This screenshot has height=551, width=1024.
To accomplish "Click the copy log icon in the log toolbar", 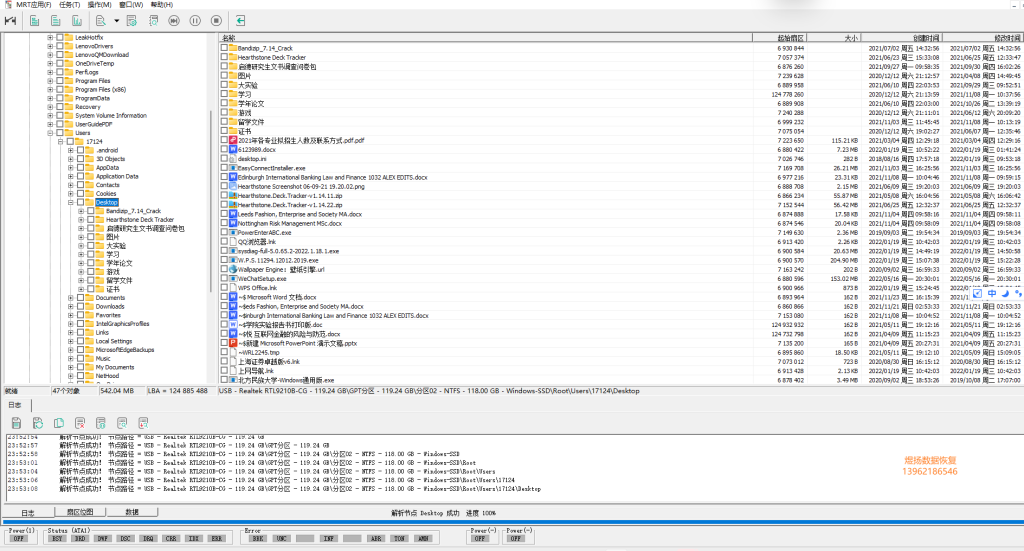I will coord(59,423).
